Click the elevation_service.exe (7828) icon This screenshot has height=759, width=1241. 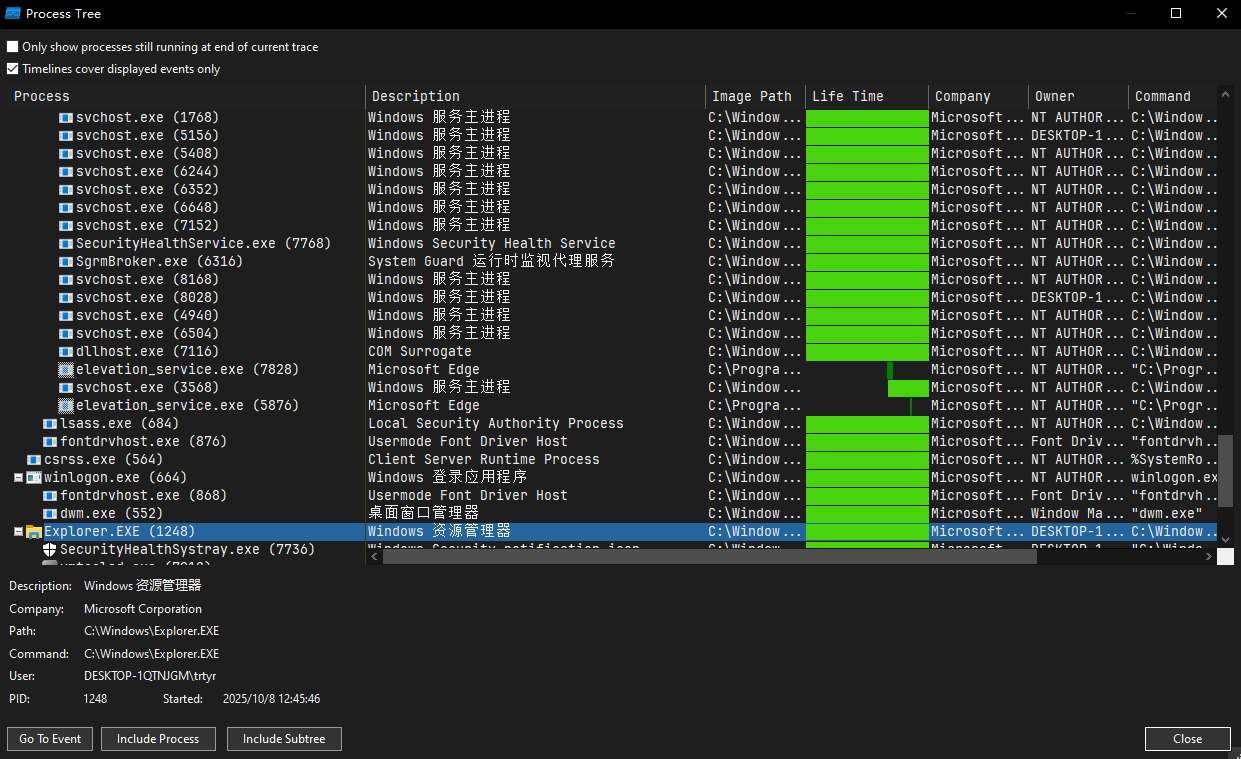(x=66, y=370)
